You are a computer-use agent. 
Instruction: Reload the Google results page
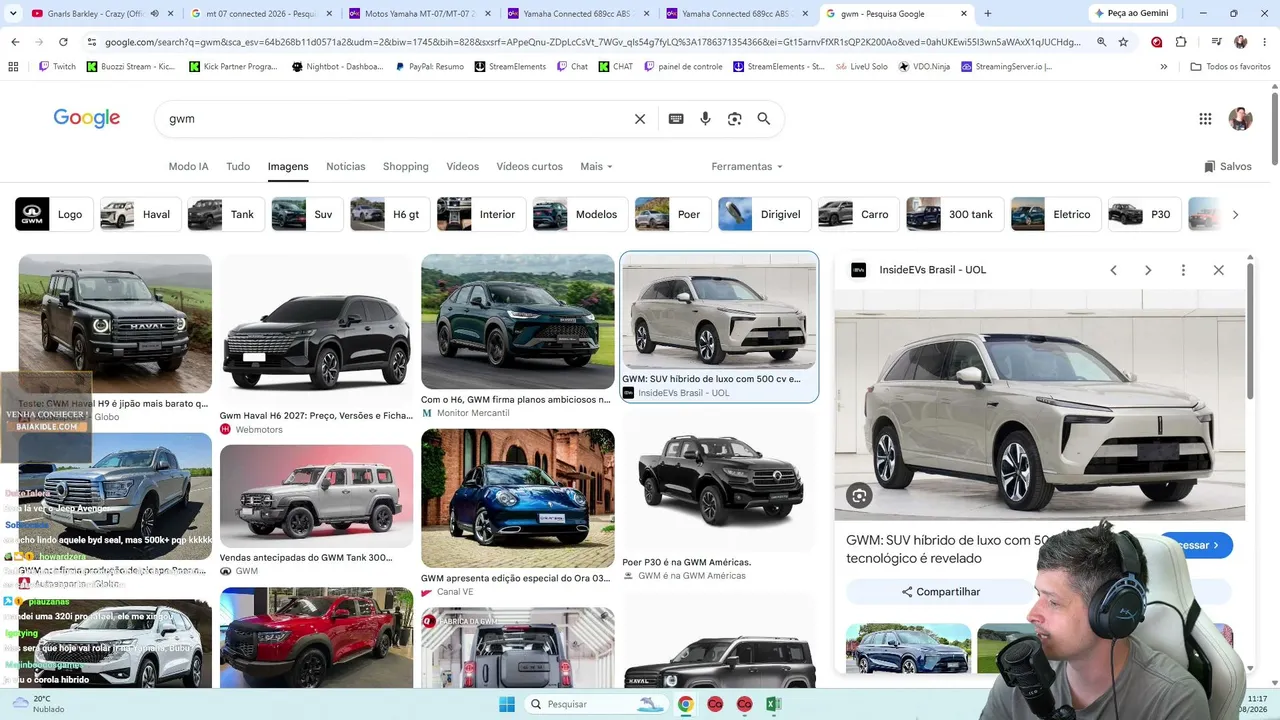pos(63,42)
